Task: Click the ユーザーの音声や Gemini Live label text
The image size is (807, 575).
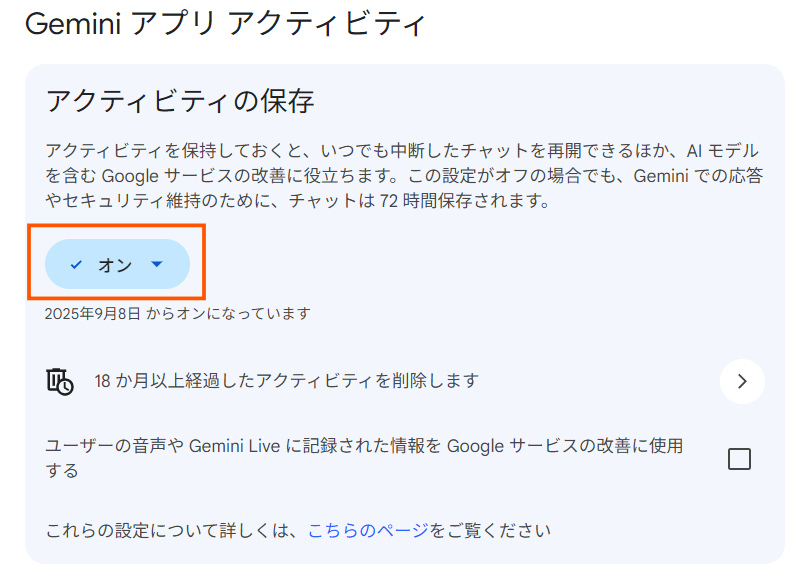Action: point(365,446)
